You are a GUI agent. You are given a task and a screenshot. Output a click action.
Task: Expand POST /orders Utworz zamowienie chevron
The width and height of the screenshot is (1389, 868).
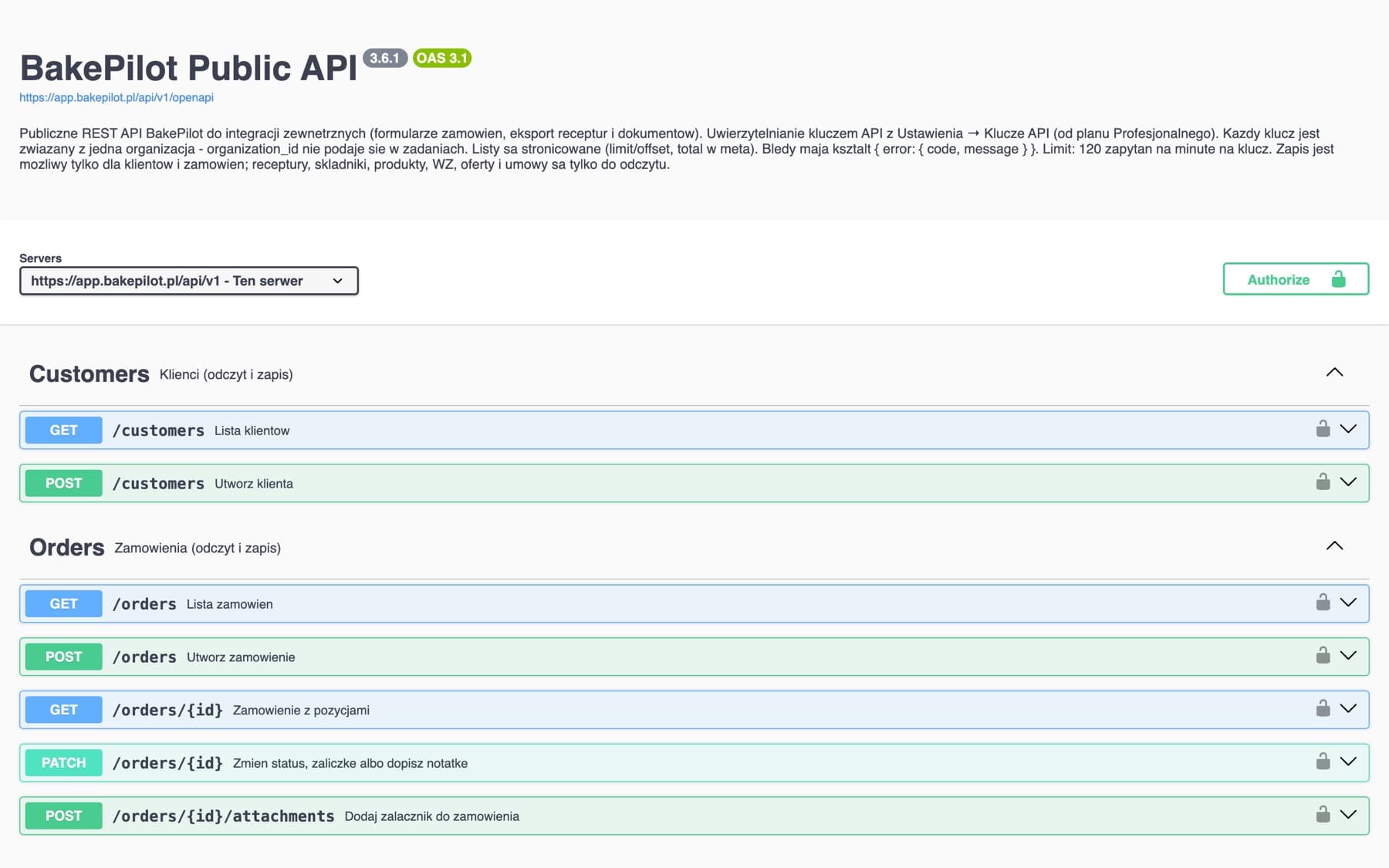1348,656
